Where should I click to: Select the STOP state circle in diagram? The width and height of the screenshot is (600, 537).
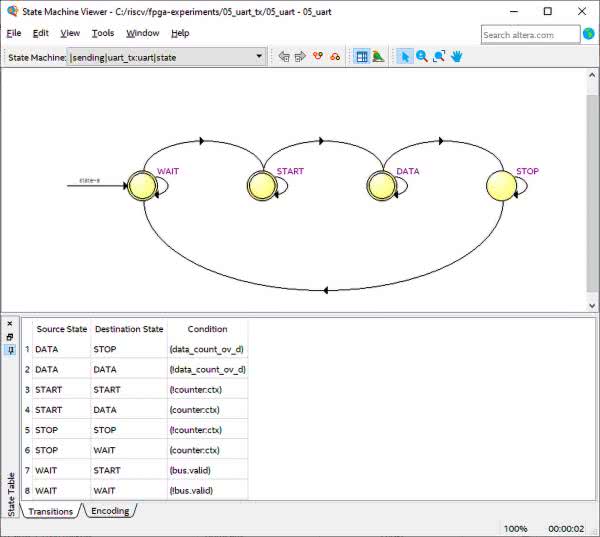click(x=501, y=185)
